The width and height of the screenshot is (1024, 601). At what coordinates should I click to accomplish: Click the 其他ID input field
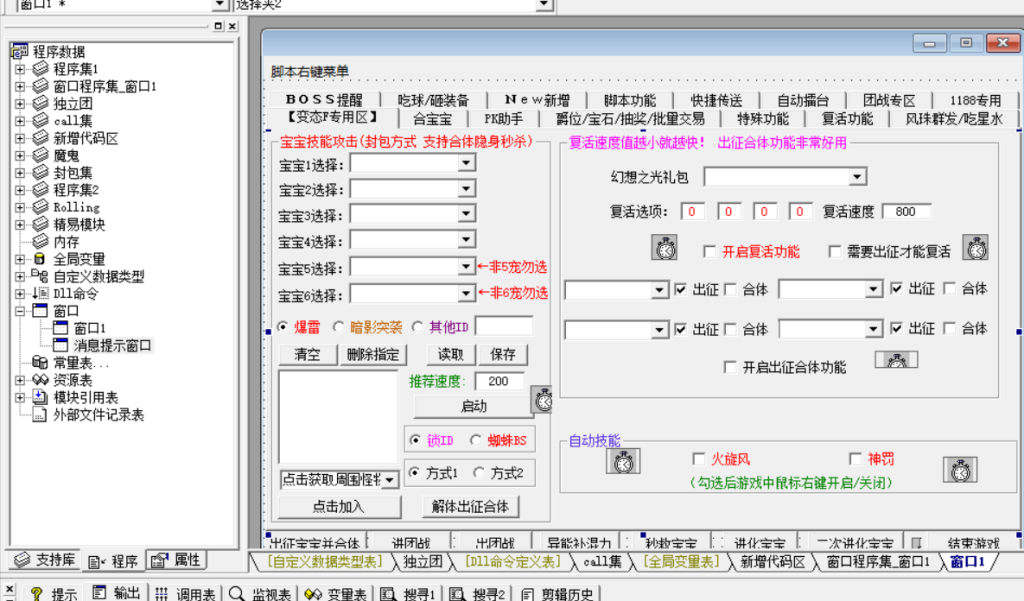tap(504, 326)
